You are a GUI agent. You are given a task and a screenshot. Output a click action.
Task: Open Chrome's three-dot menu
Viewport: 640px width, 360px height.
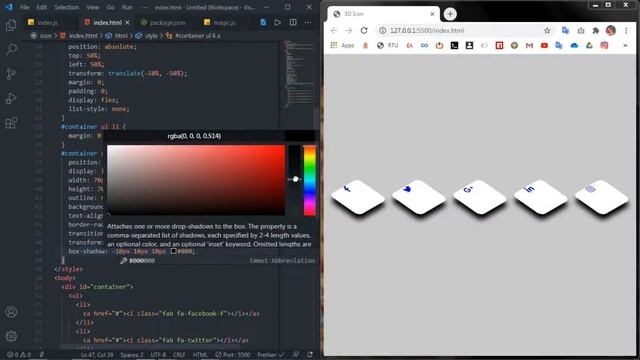click(626, 31)
